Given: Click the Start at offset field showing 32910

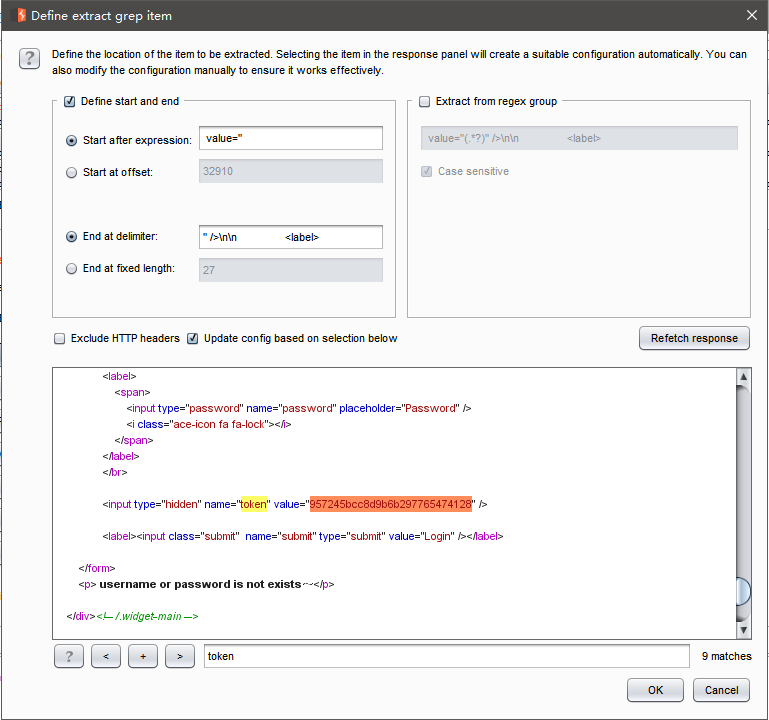Looking at the screenshot, I should point(291,171).
